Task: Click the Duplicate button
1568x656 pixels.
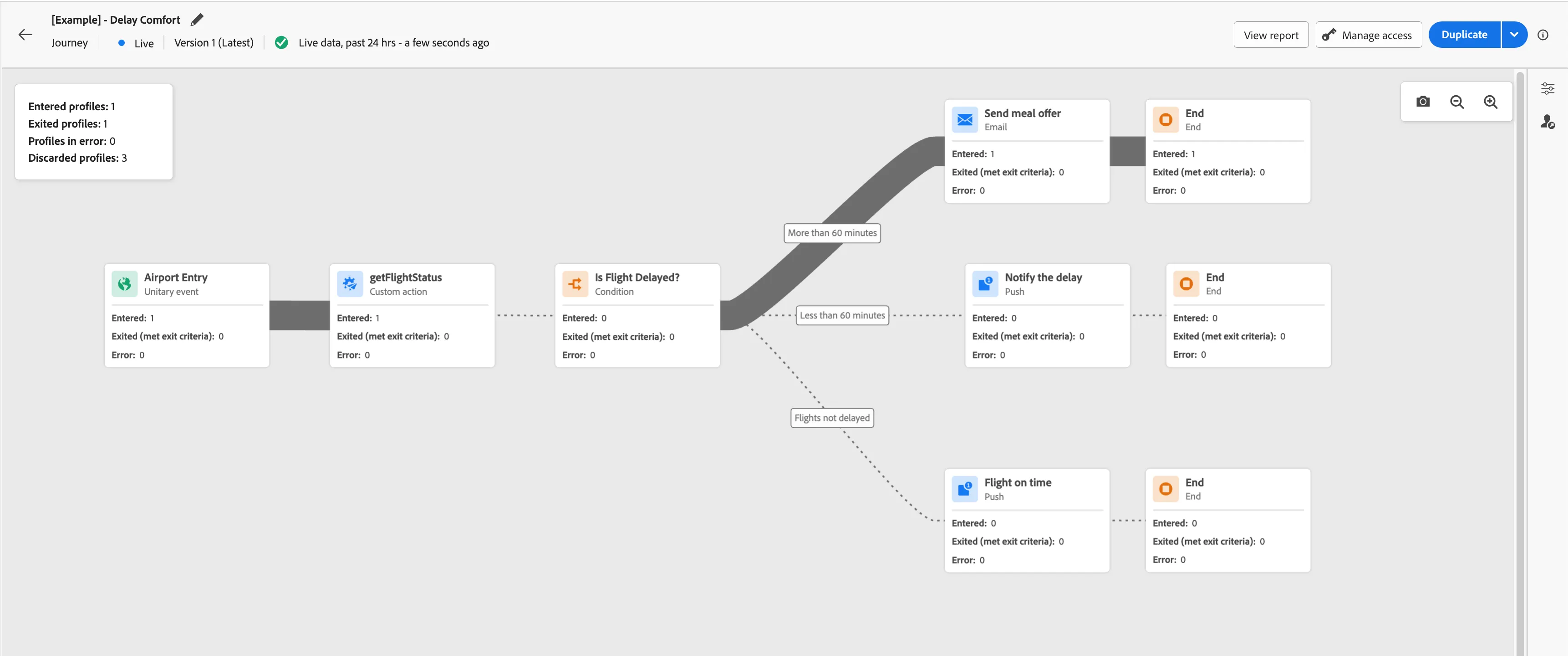Action: pos(1464,35)
